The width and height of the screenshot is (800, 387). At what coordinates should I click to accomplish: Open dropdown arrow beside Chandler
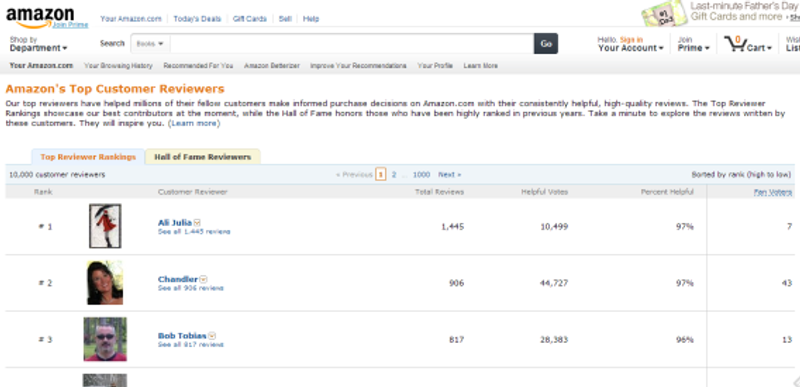click(x=204, y=279)
